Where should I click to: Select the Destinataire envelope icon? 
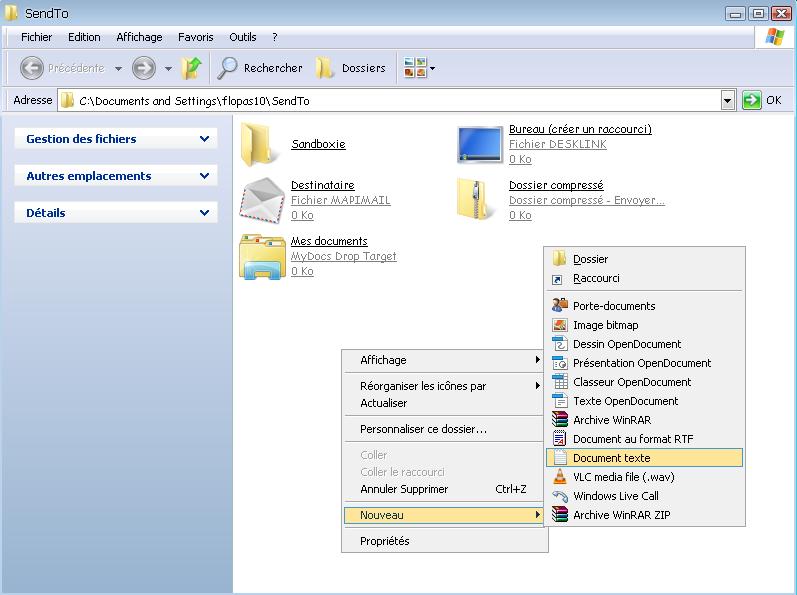tap(262, 200)
